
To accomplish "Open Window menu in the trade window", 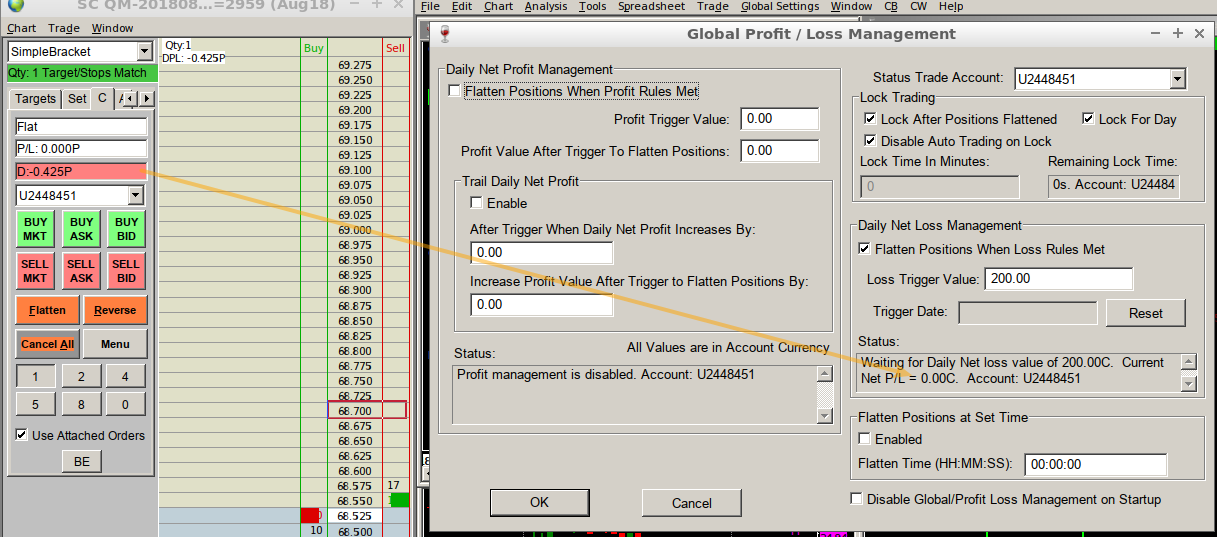I will click(112, 29).
